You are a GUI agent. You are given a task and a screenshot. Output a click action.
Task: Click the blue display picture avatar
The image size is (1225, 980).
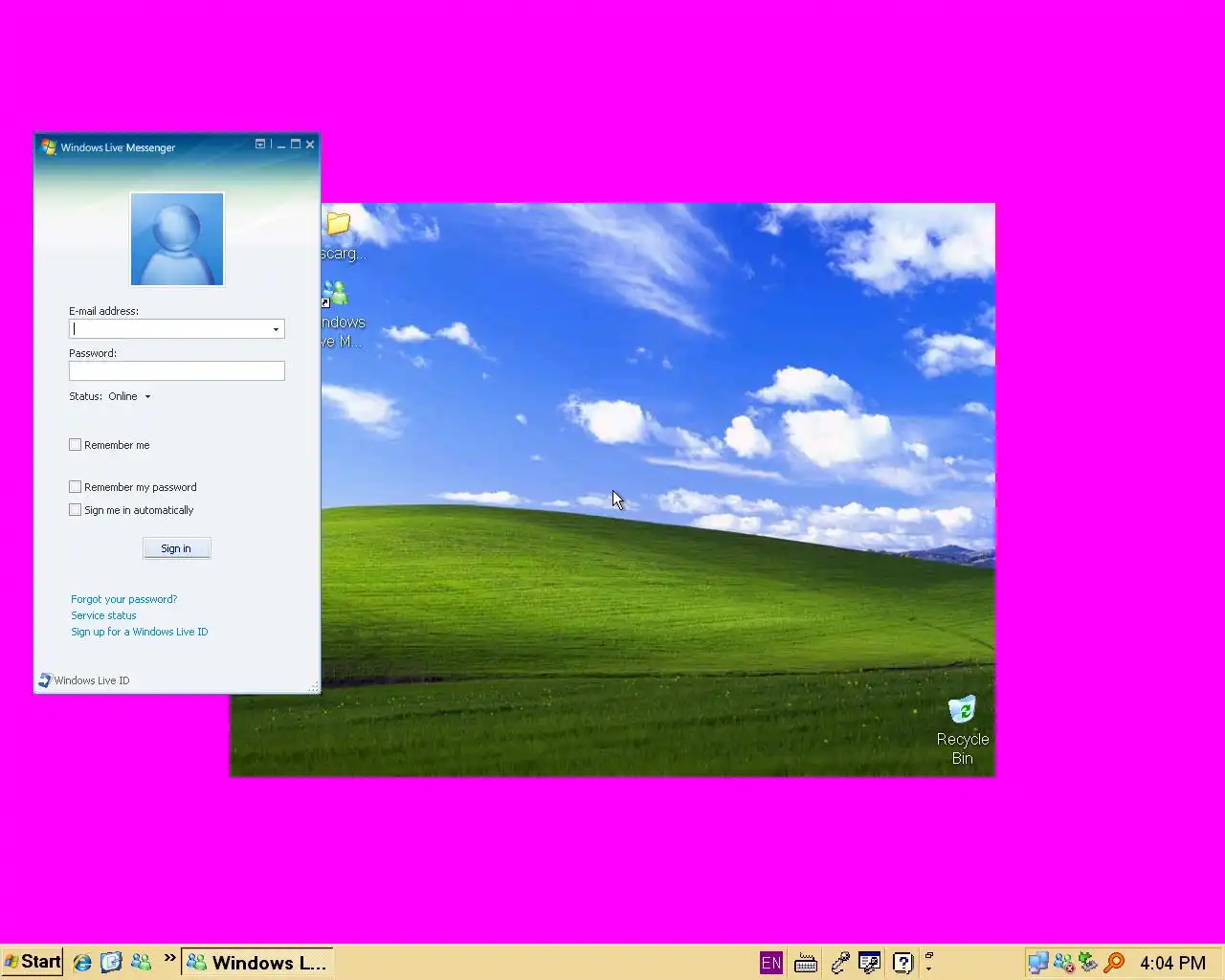(x=177, y=239)
